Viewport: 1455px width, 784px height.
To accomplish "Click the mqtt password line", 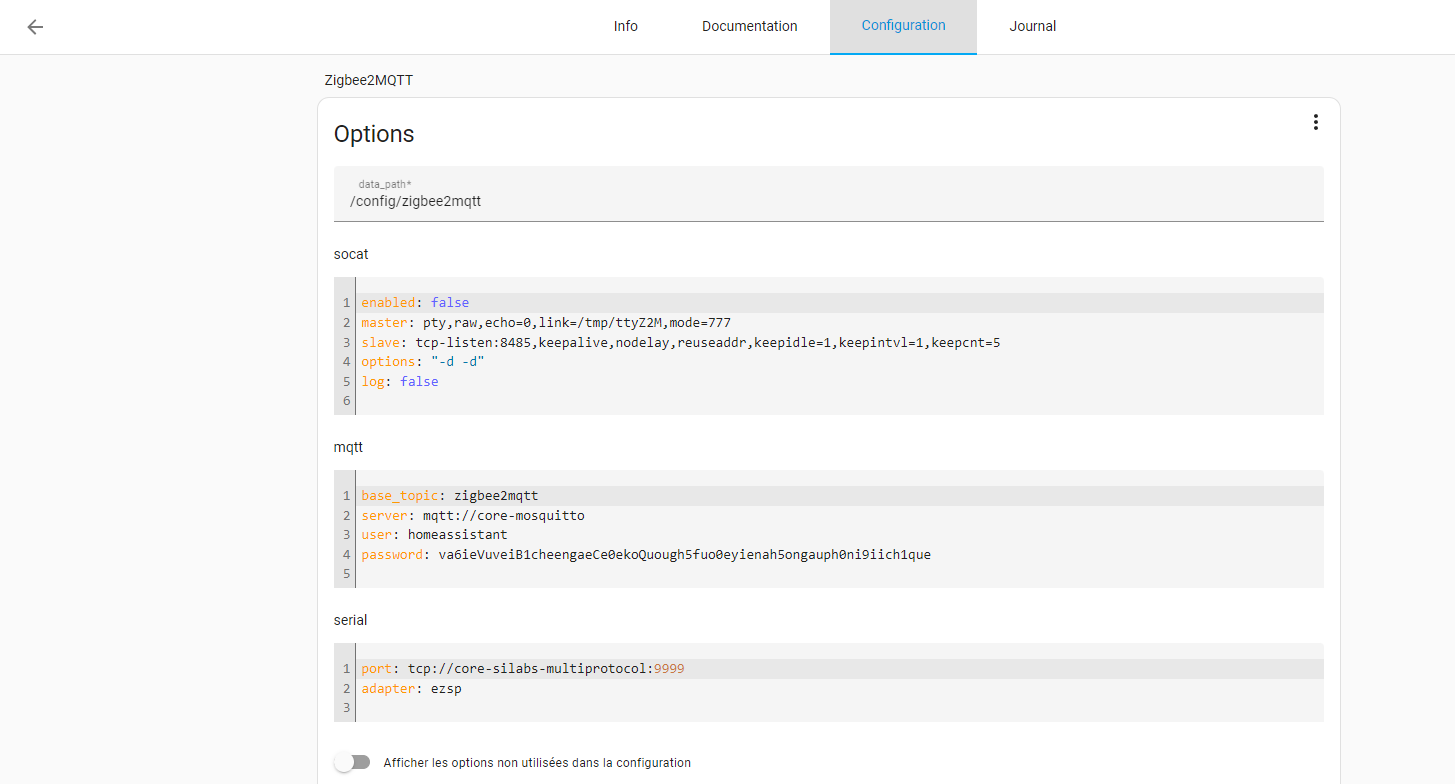I will (x=645, y=555).
